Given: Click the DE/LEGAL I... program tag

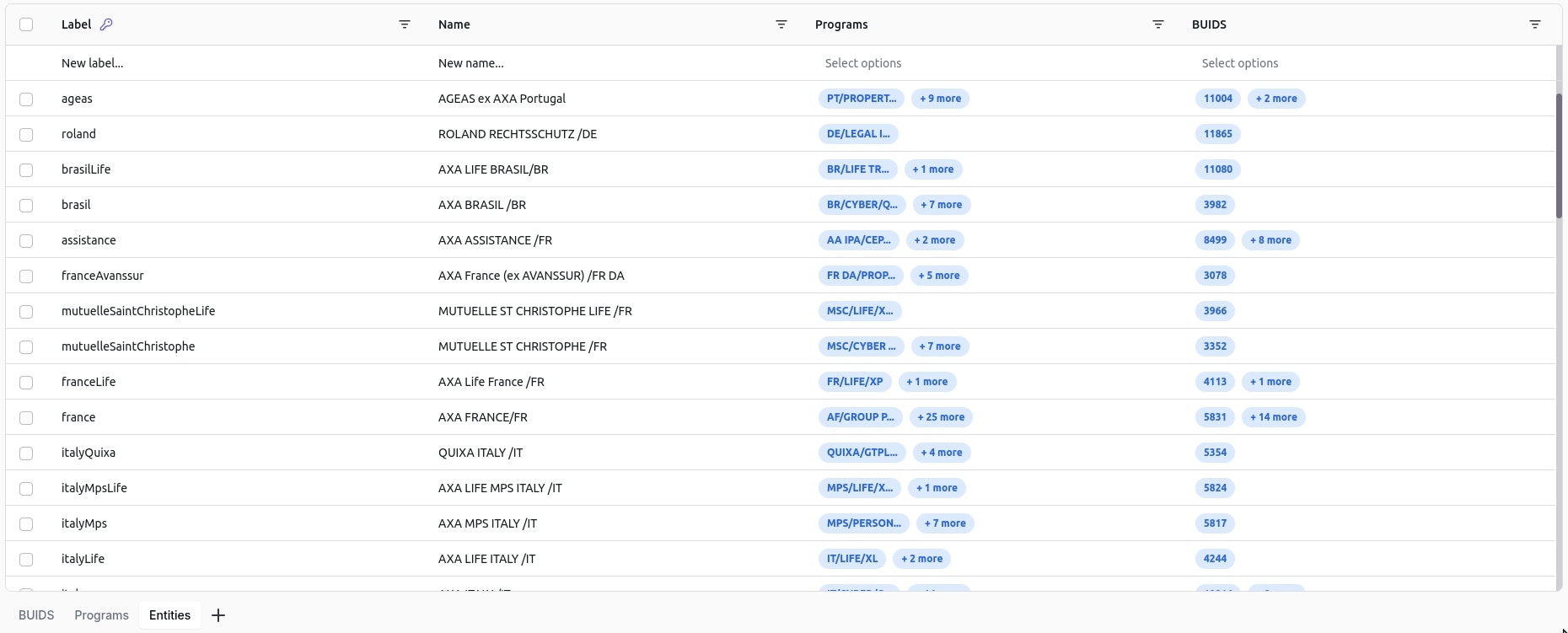Looking at the screenshot, I should click(858, 134).
